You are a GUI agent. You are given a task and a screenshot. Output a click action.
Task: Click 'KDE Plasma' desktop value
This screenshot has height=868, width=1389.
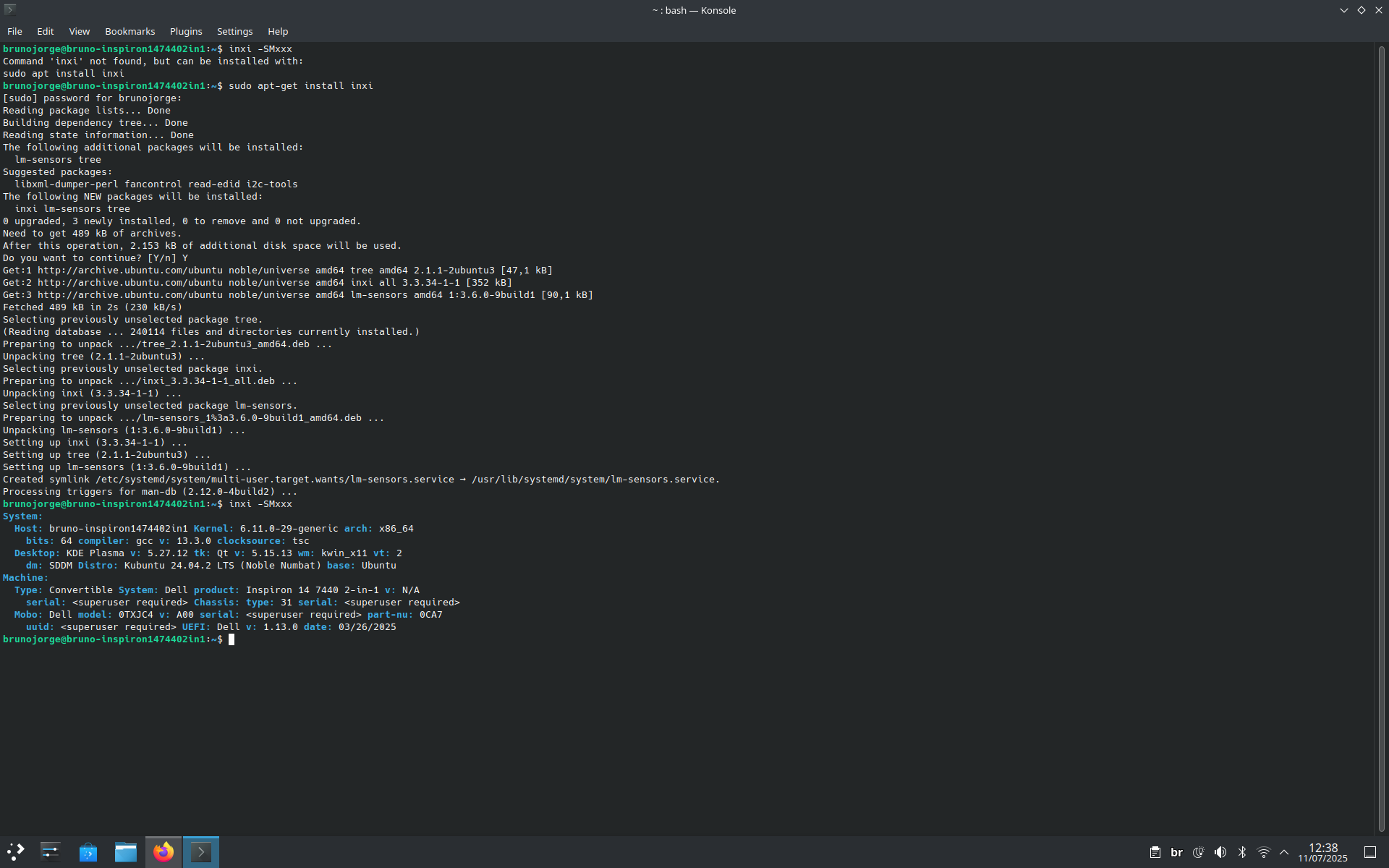tap(95, 553)
